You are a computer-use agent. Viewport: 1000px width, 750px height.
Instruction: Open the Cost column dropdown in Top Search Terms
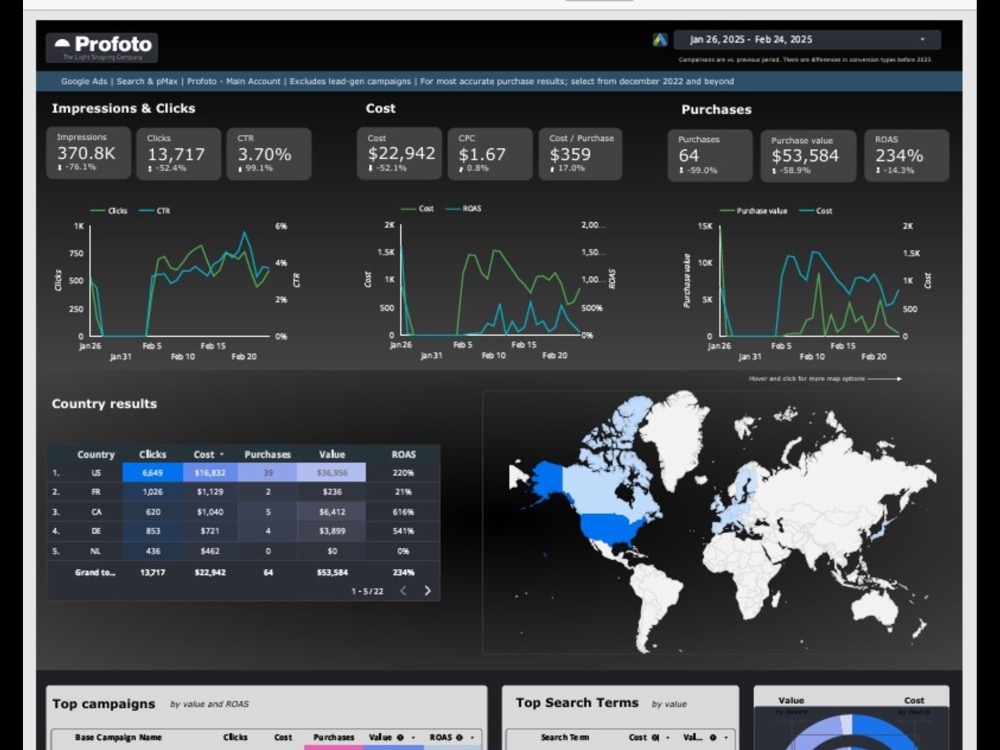(667, 737)
